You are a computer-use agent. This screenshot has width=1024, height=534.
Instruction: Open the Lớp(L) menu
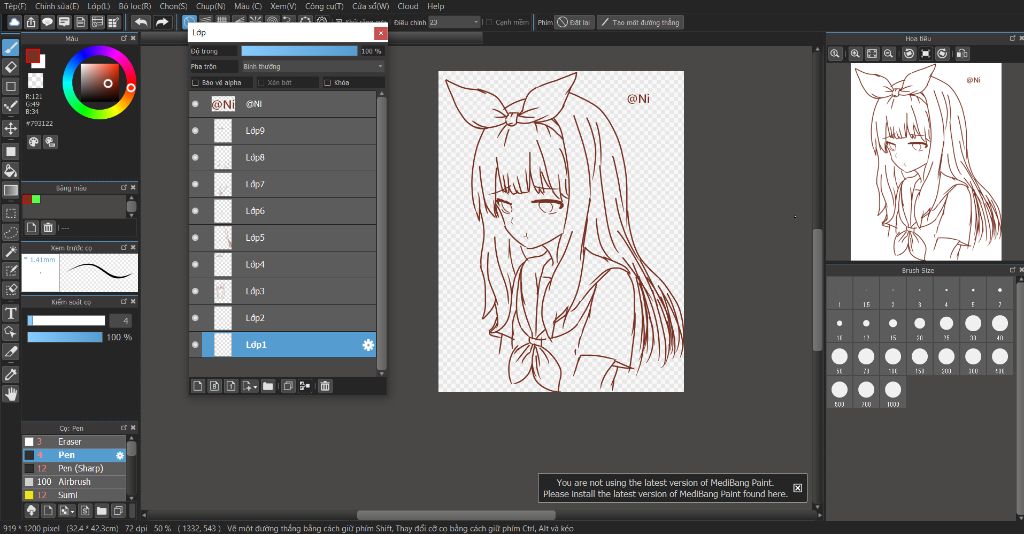coord(99,6)
